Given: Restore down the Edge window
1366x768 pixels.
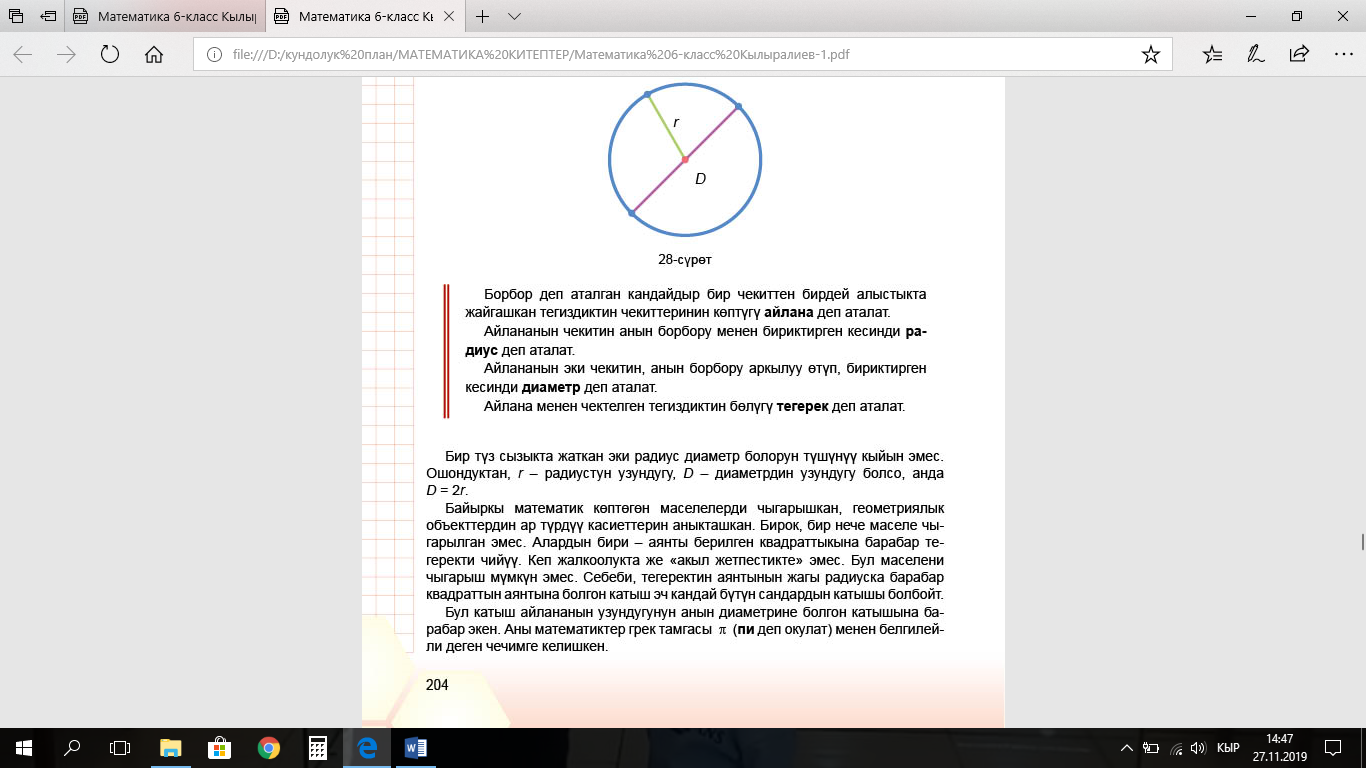Looking at the screenshot, I should 1297,16.
